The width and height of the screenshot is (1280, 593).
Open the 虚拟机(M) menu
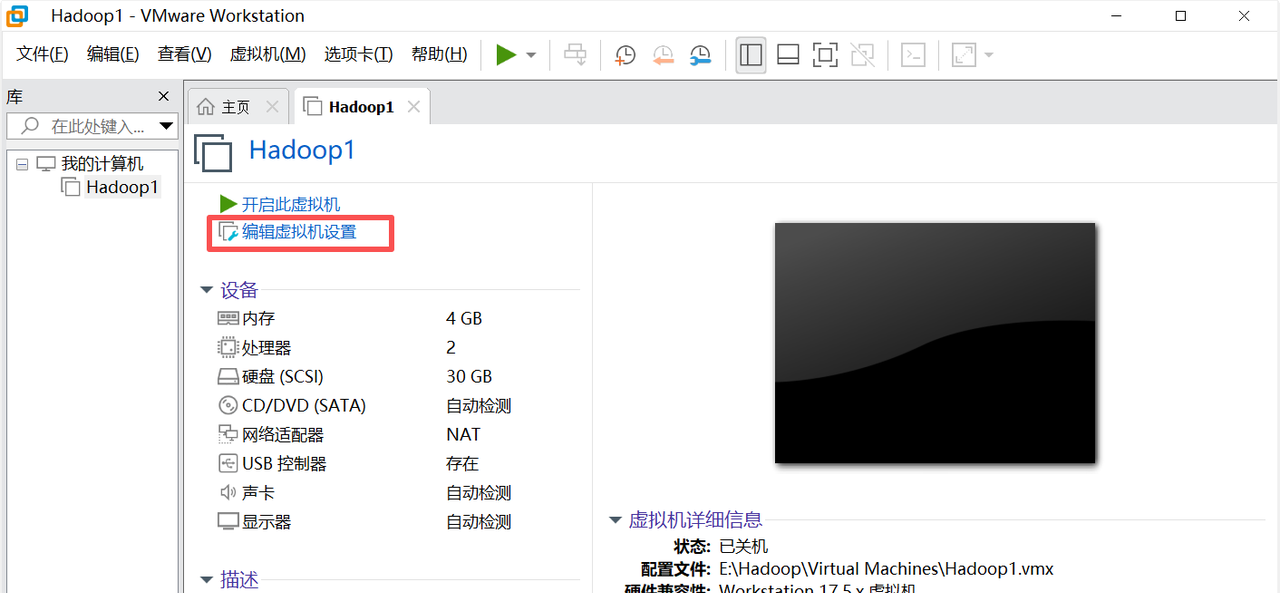pyautogui.click(x=267, y=54)
